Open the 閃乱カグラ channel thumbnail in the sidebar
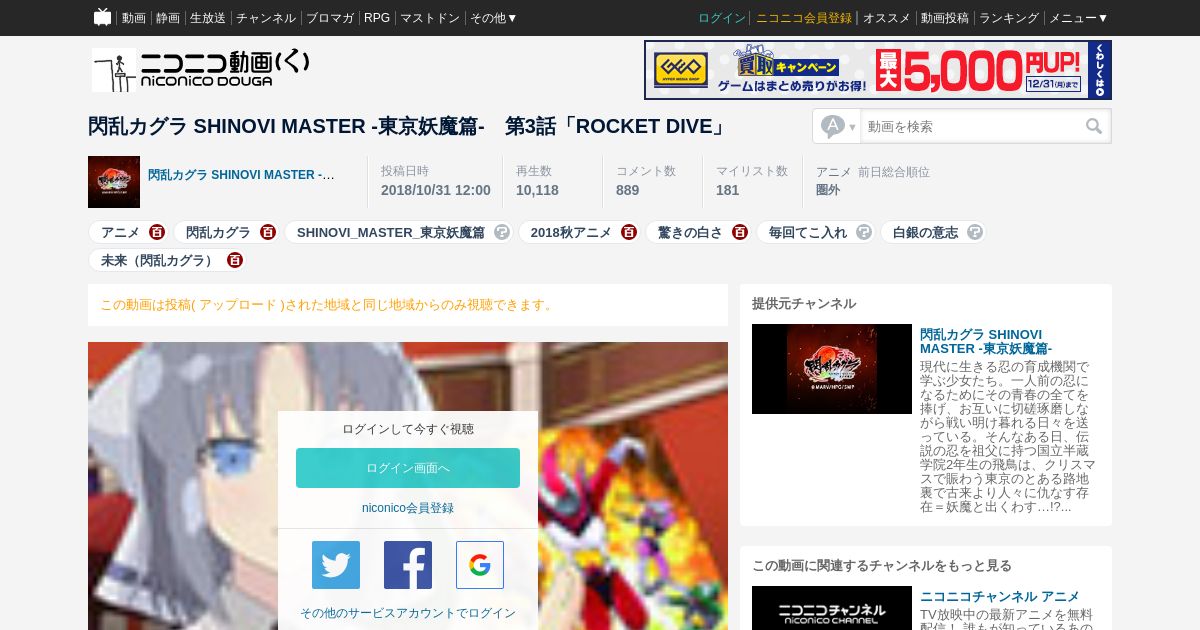 832,369
